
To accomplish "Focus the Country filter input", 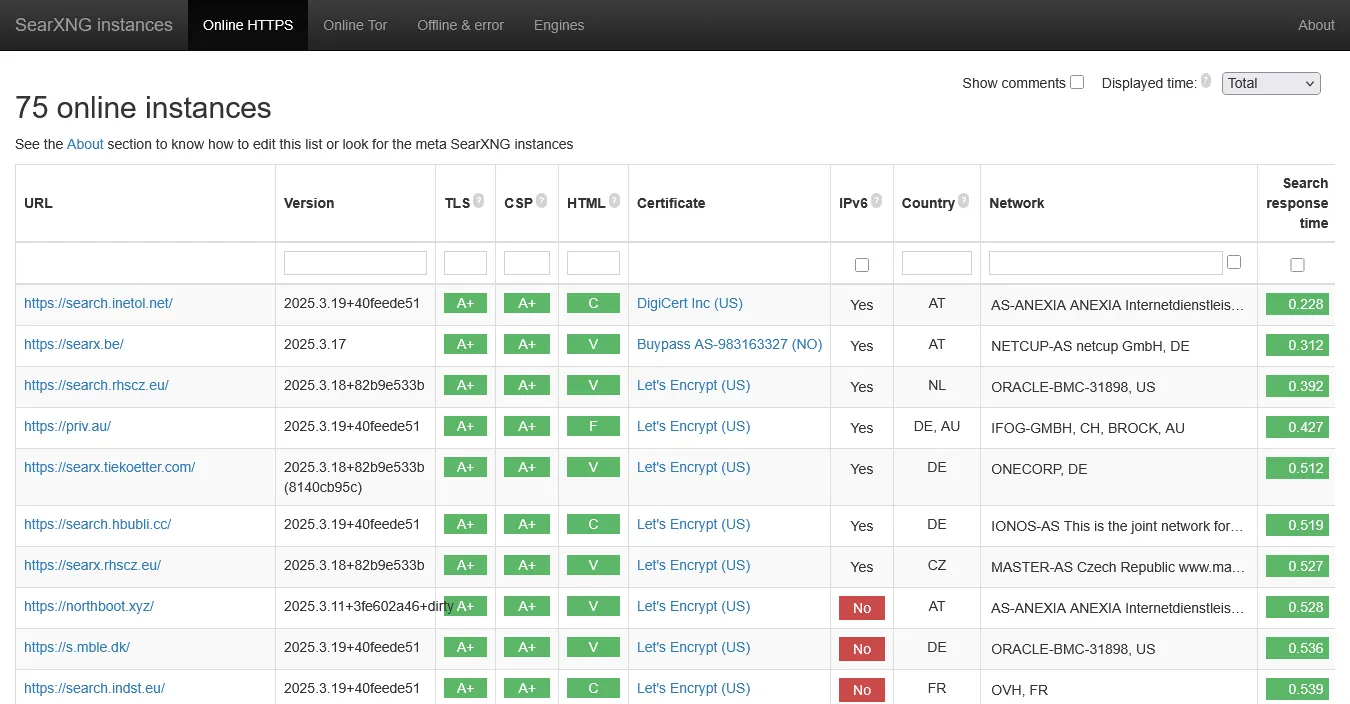I will click(937, 263).
